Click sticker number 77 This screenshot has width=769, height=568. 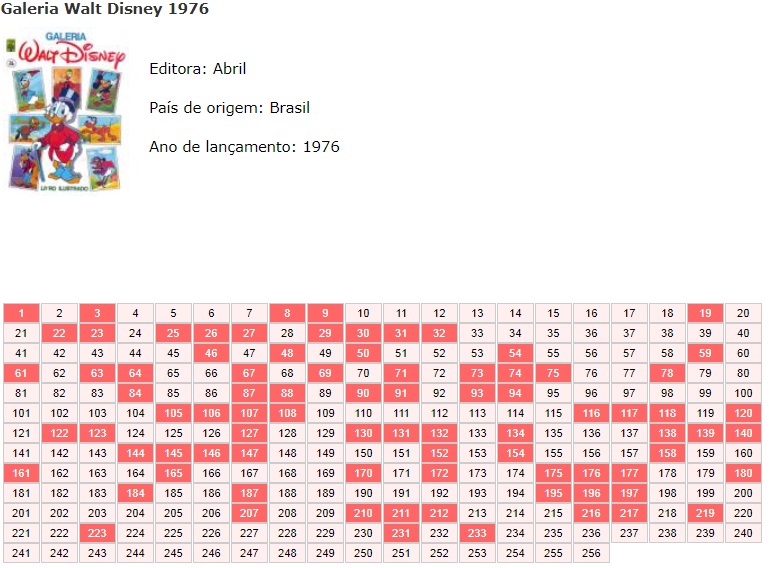pos(629,373)
